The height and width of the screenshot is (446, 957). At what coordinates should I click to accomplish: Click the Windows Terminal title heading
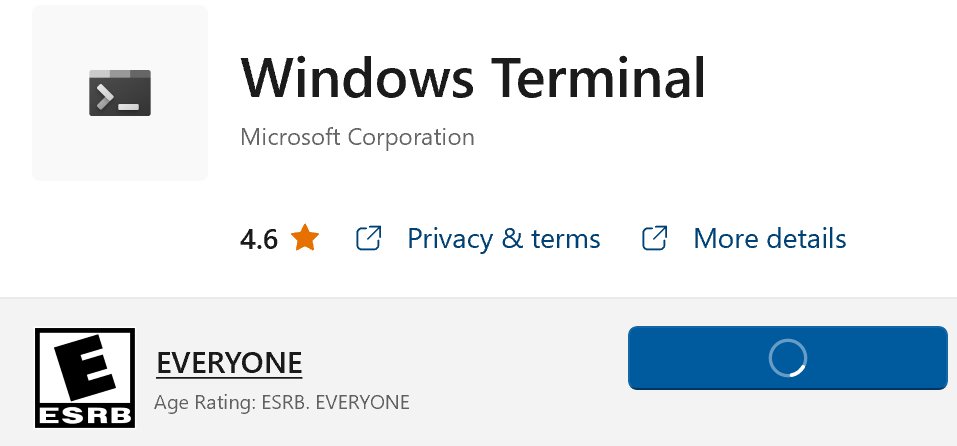(x=472, y=78)
